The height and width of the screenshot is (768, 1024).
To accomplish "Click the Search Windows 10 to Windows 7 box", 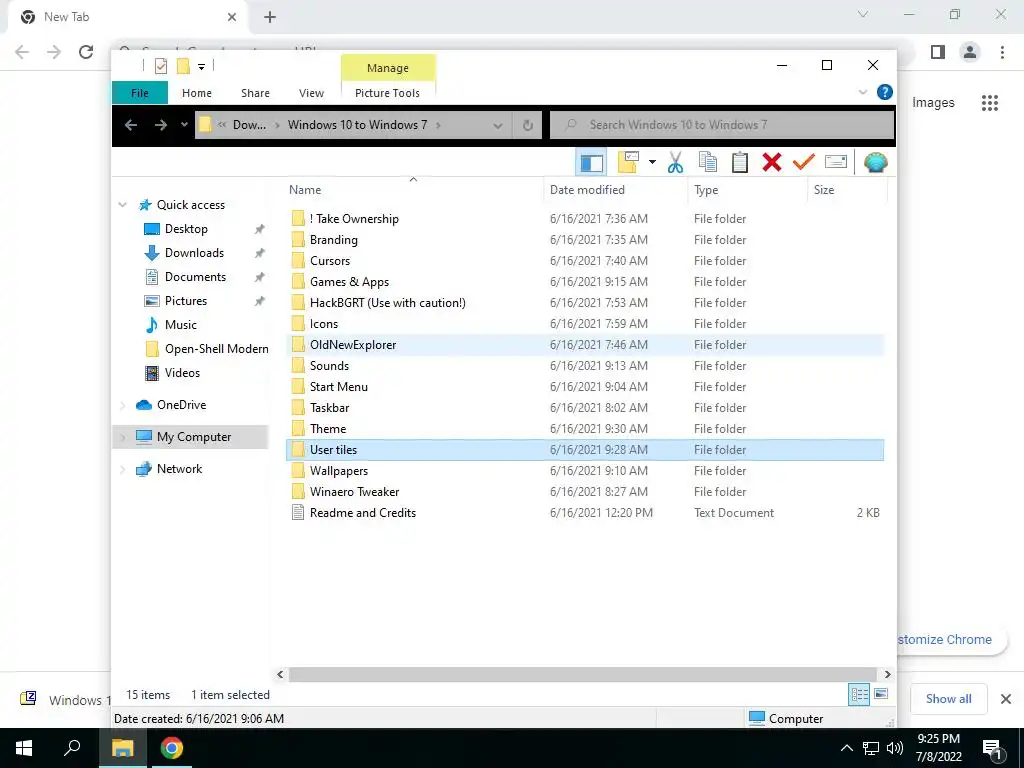I will [722, 125].
